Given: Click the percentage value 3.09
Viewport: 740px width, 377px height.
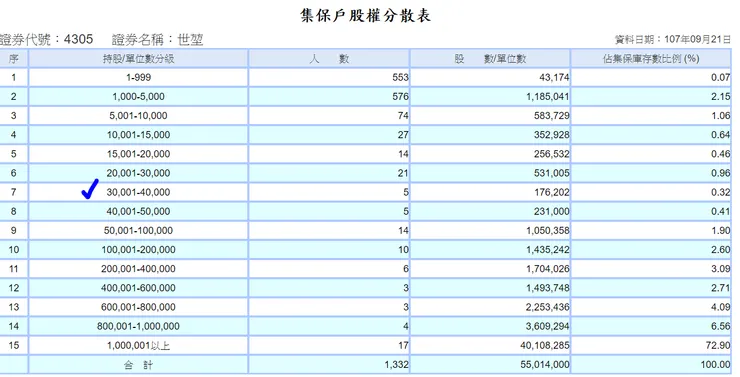Looking at the screenshot, I should pos(721,269).
